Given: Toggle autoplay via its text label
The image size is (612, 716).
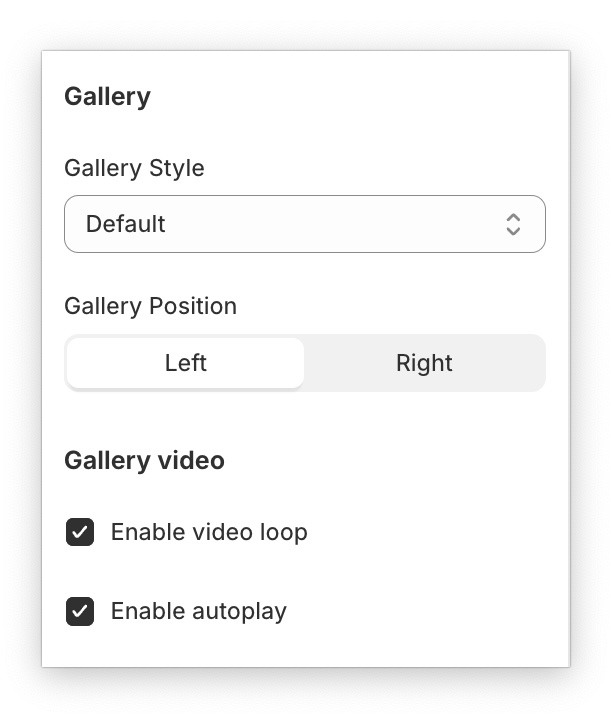Looking at the screenshot, I should tap(199, 611).
